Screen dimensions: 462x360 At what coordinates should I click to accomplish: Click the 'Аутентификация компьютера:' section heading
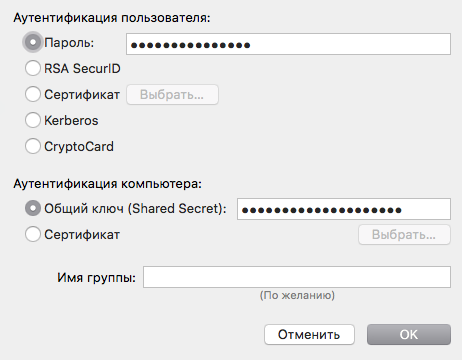point(108,184)
